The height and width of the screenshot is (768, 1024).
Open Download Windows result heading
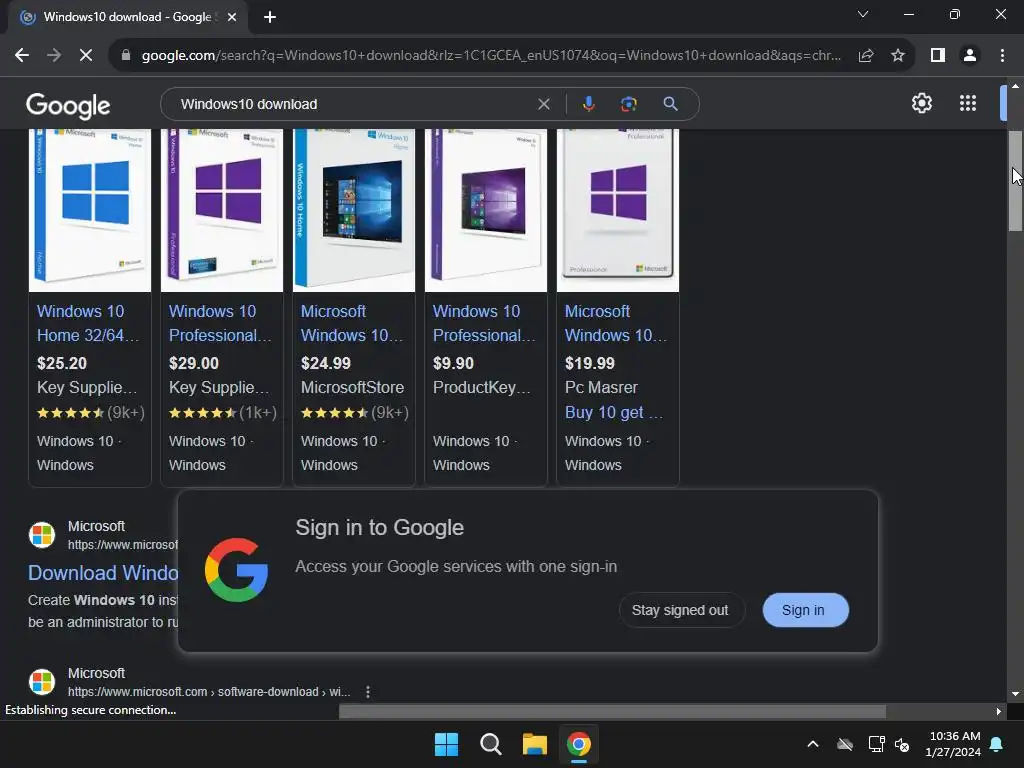pyautogui.click(x=103, y=573)
